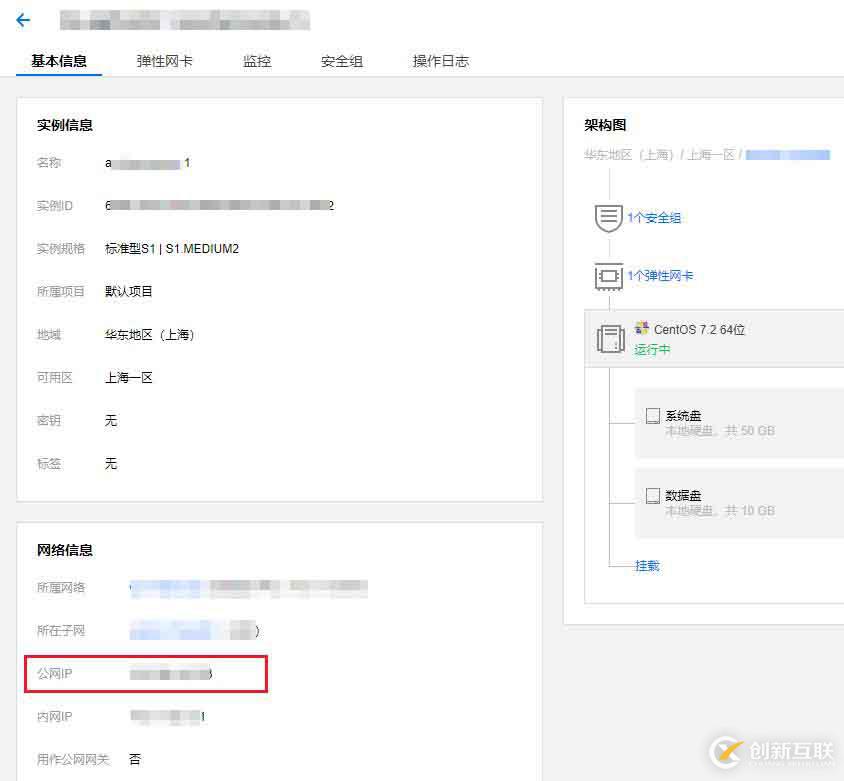Open the 操作日志 tab
The width and height of the screenshot is (844, 781).
tap(440, 61)
